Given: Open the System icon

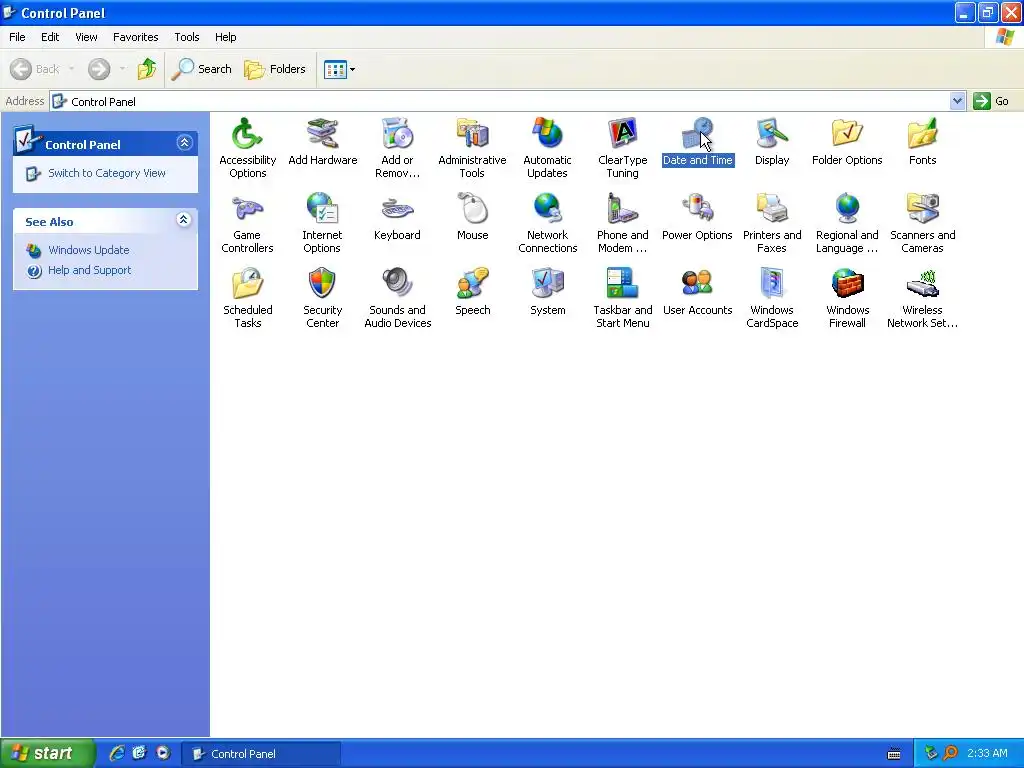Looking at the screenshot, I should click(547, 284).
